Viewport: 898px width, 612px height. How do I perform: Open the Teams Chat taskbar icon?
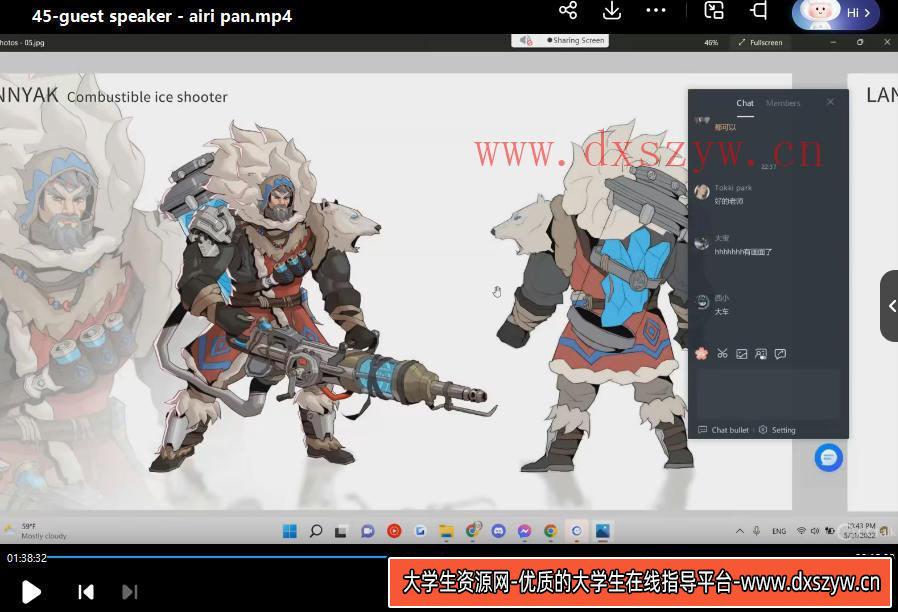click(x=367, y=531)
